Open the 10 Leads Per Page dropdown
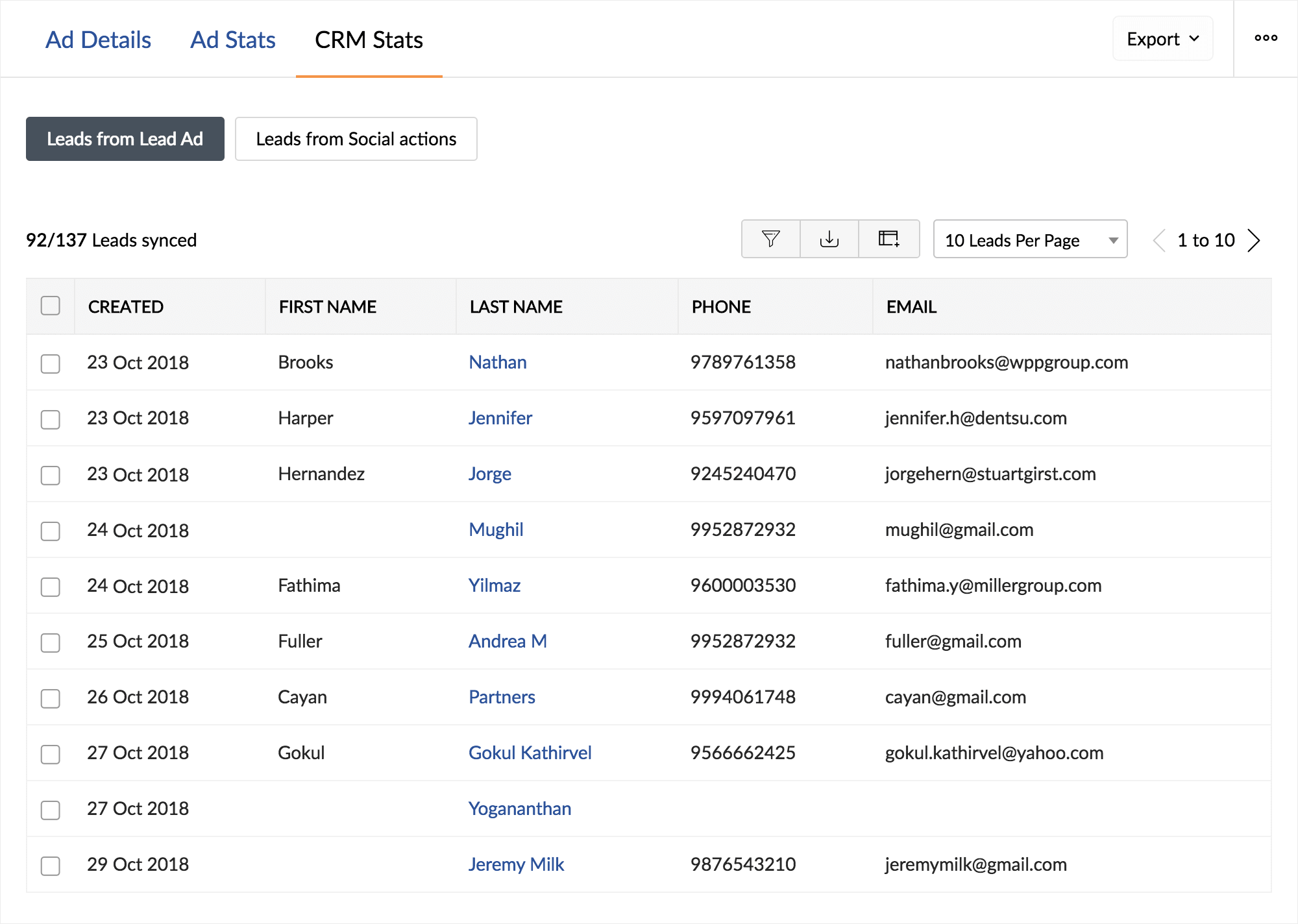This screenshot has height=924, width=1298. point(1029,240)
